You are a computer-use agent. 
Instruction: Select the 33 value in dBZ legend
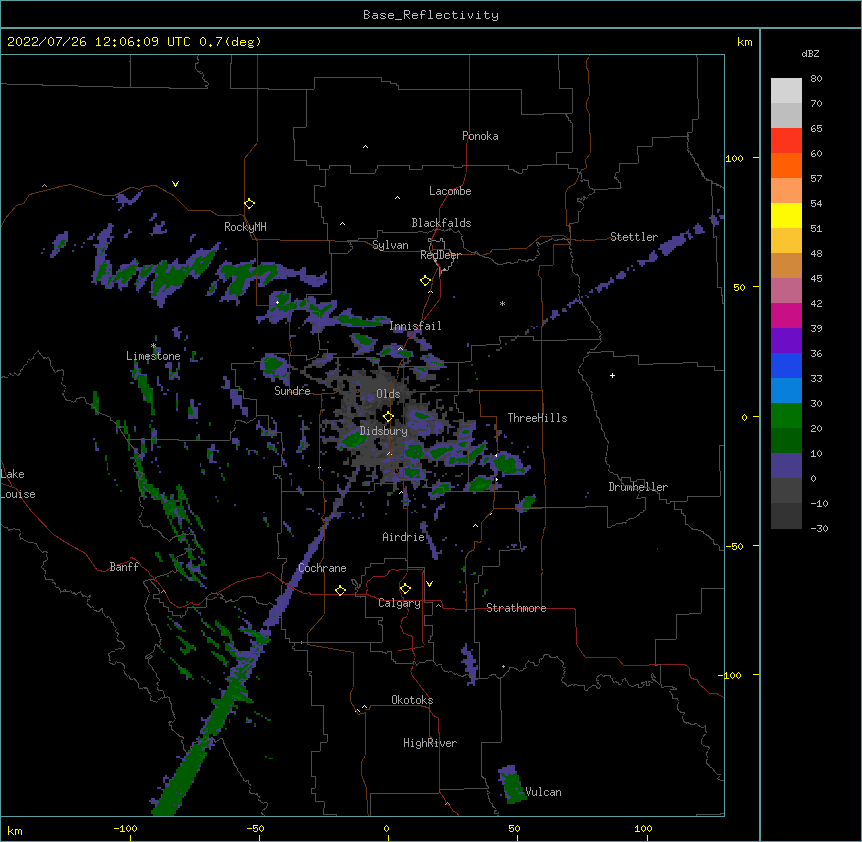coord(816,379)
